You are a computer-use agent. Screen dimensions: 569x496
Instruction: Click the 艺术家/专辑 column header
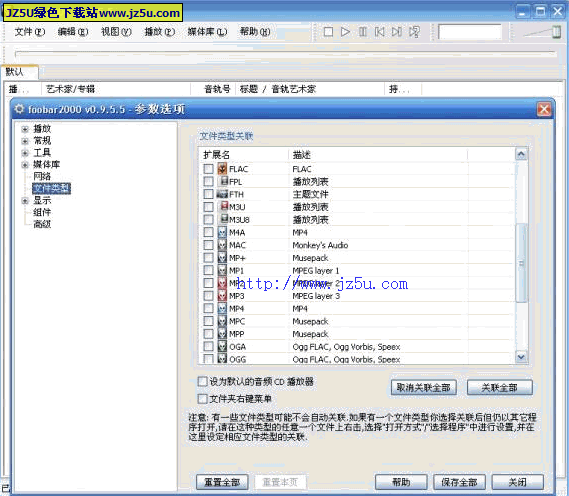[116, 89]
